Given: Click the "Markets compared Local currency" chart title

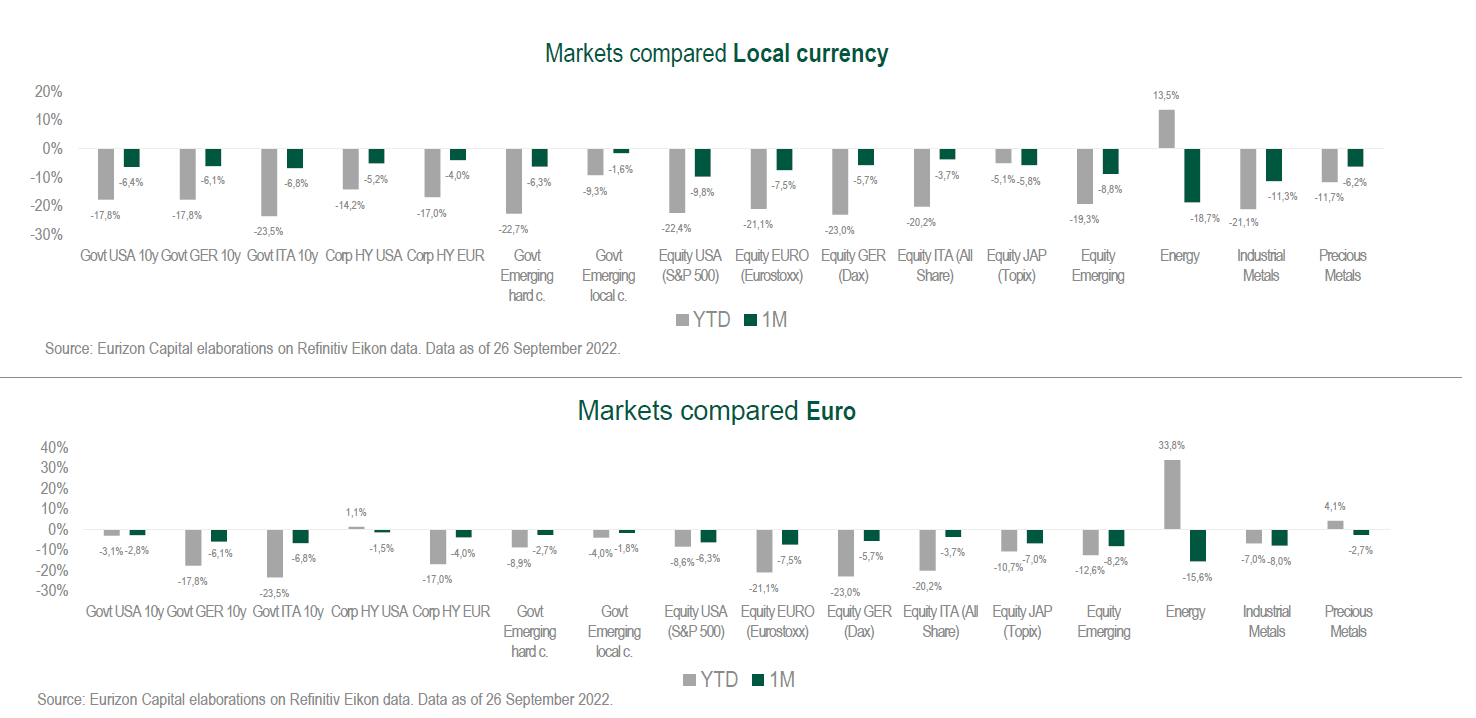Looking at the screenshot, I should (716, 54).
